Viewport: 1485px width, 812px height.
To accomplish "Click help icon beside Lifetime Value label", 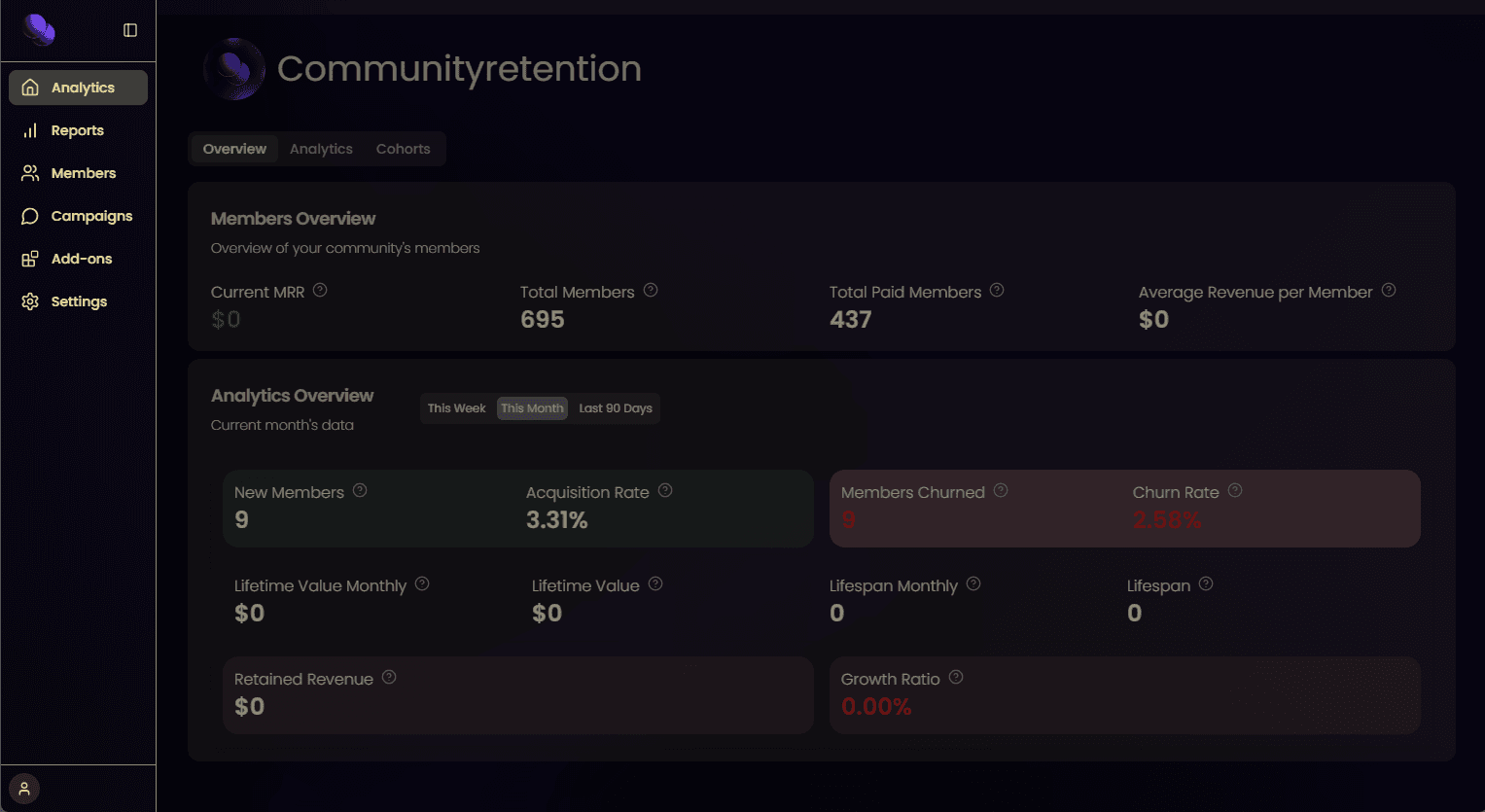I will tap(655, 583).
